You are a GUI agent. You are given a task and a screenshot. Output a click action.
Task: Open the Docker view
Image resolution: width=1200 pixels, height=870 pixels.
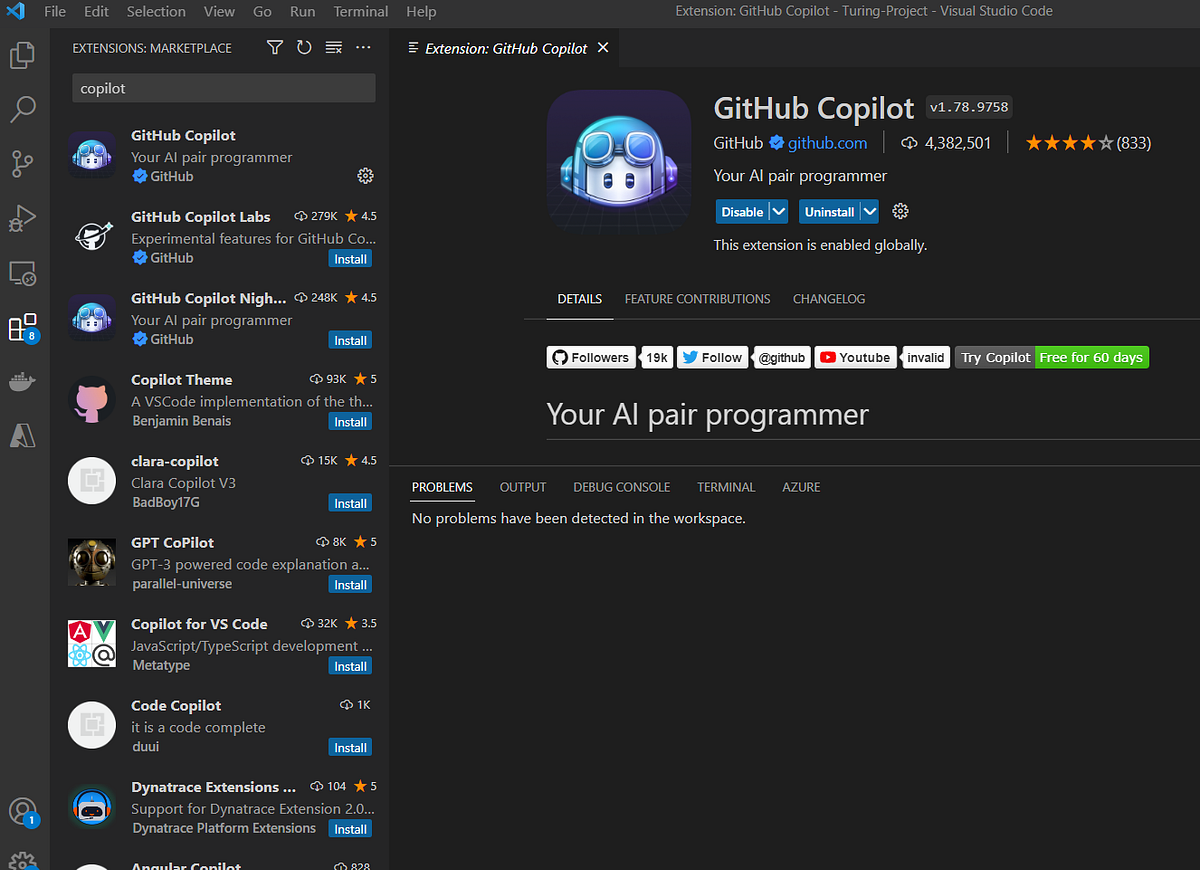22,380
